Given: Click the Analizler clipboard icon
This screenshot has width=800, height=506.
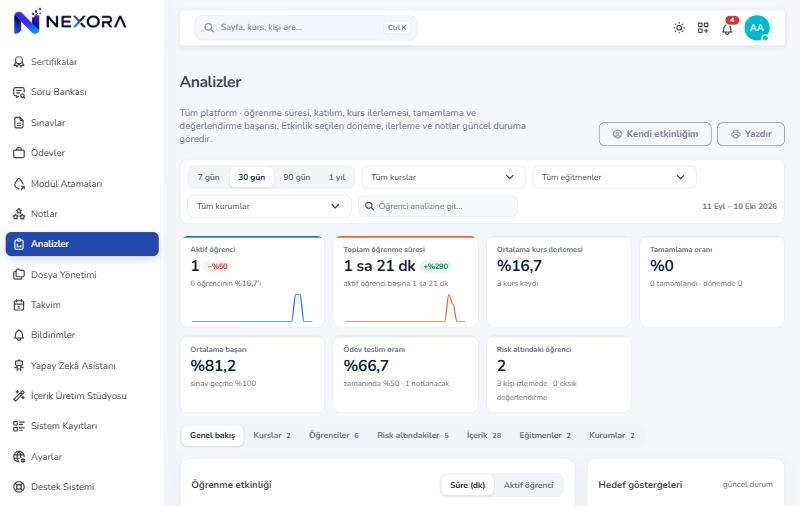Looking at the screenshot, I should pos(19,244).
